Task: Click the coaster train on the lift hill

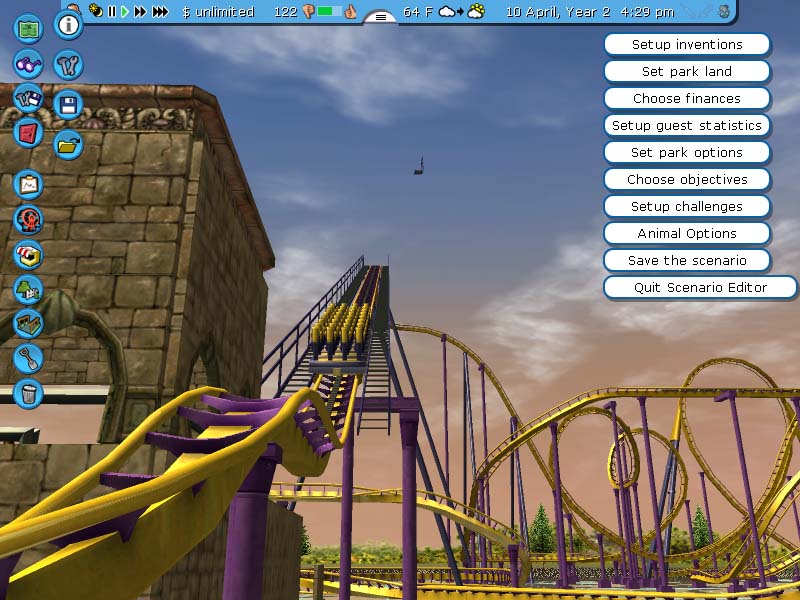Action: [x=340, y=337]
